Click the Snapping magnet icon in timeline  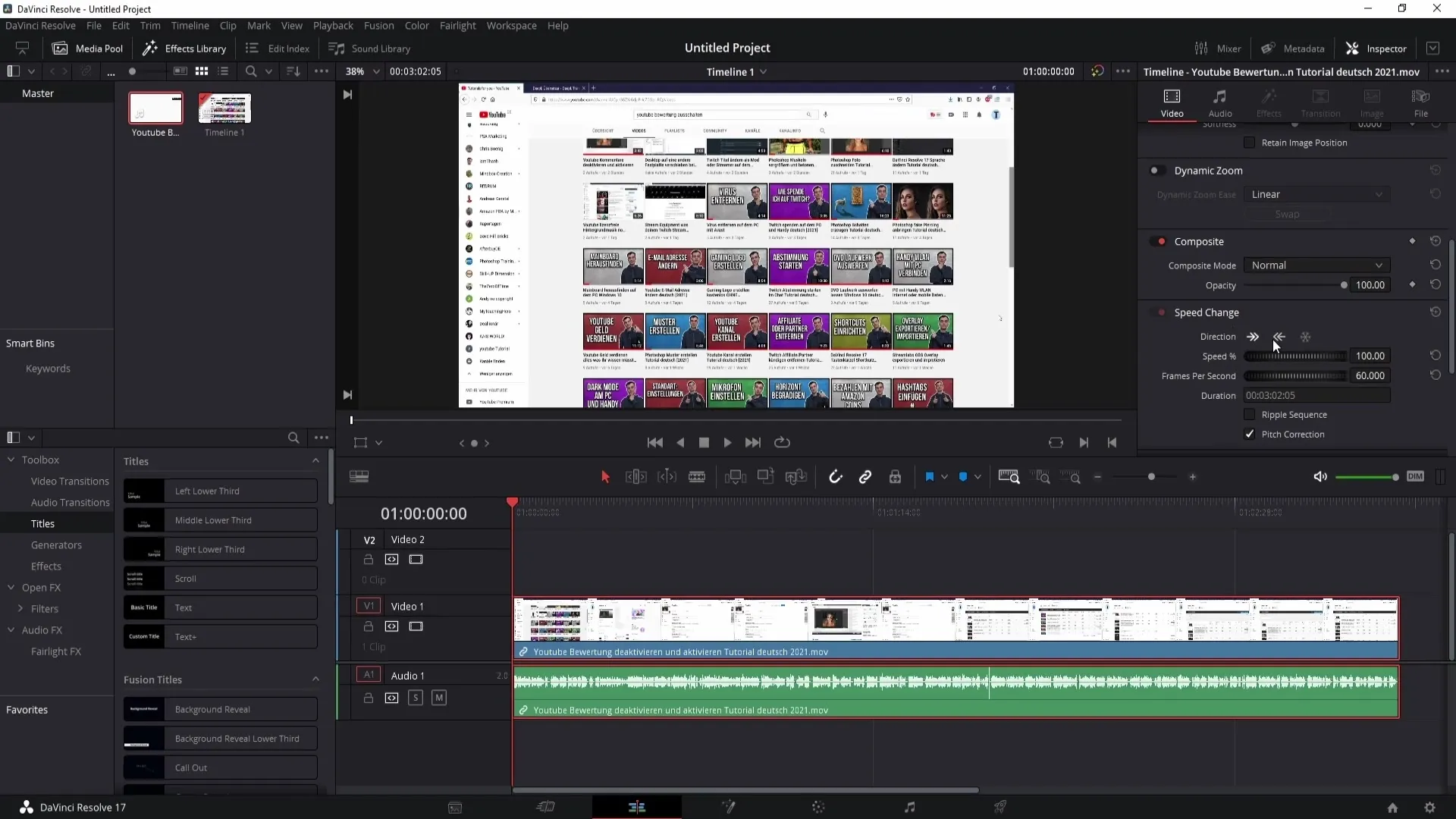836,476
